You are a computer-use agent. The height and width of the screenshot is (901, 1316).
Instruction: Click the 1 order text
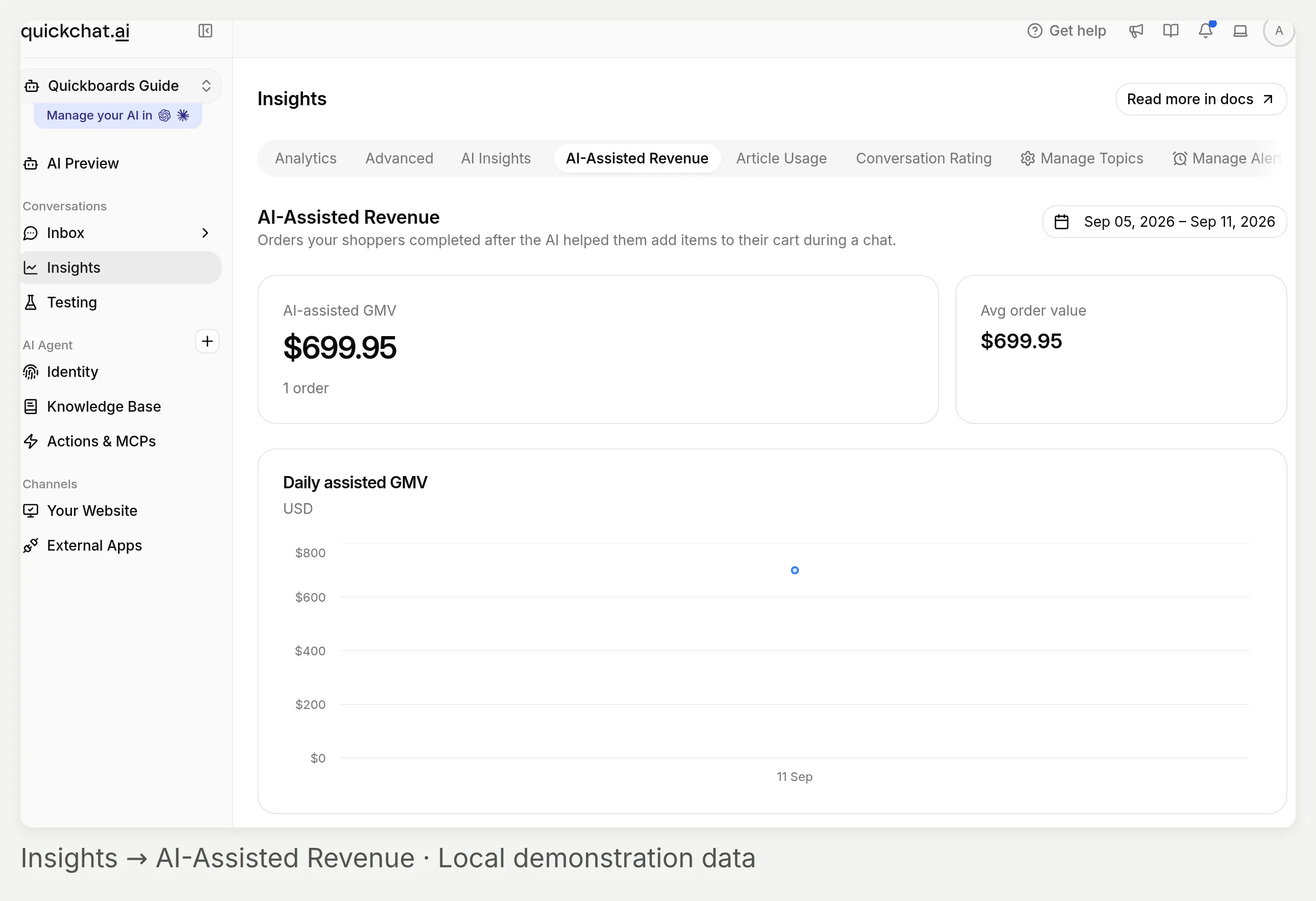point(306,389)
